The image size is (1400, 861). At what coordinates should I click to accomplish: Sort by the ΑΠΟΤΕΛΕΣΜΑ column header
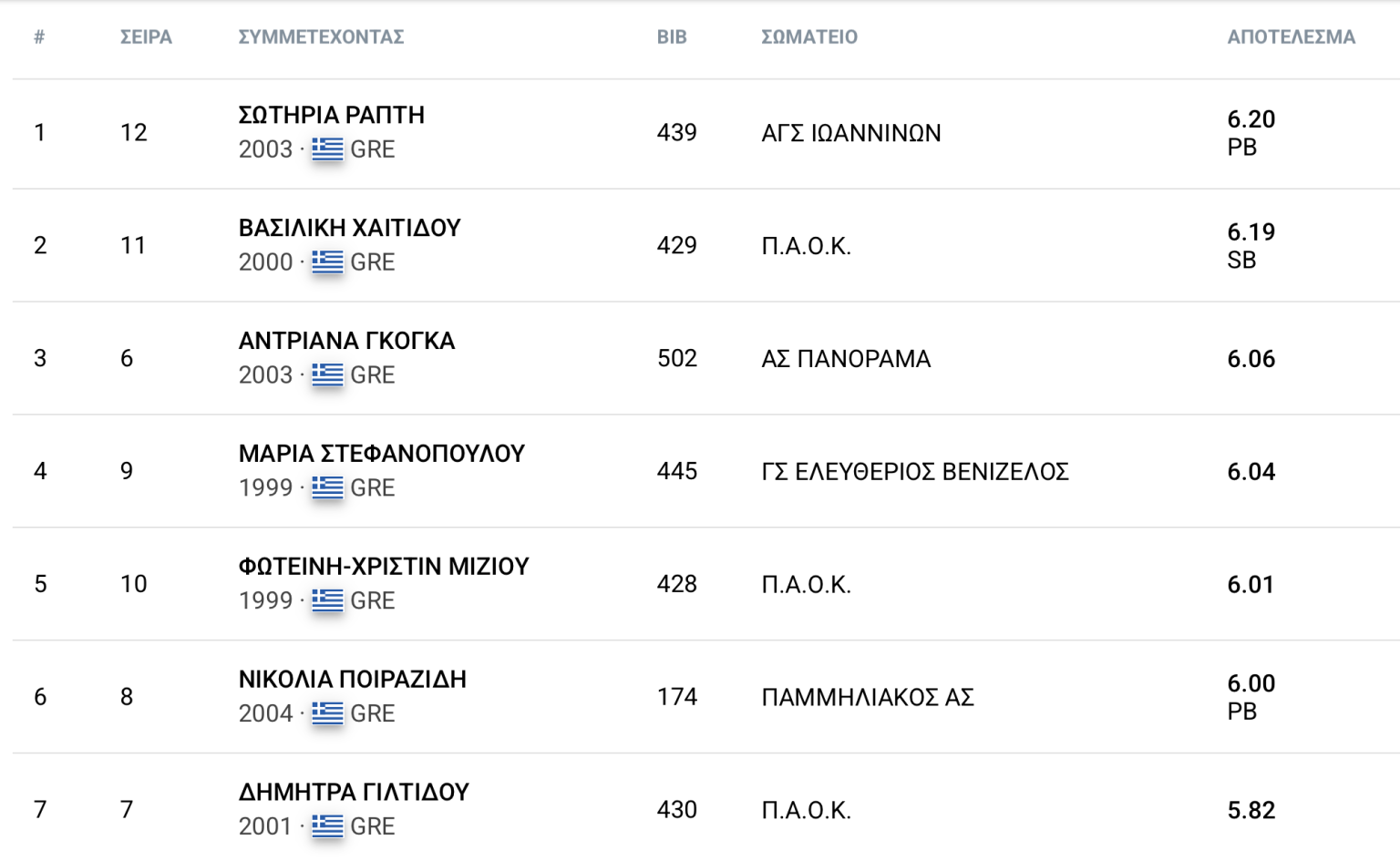(x=1291, y=37)
